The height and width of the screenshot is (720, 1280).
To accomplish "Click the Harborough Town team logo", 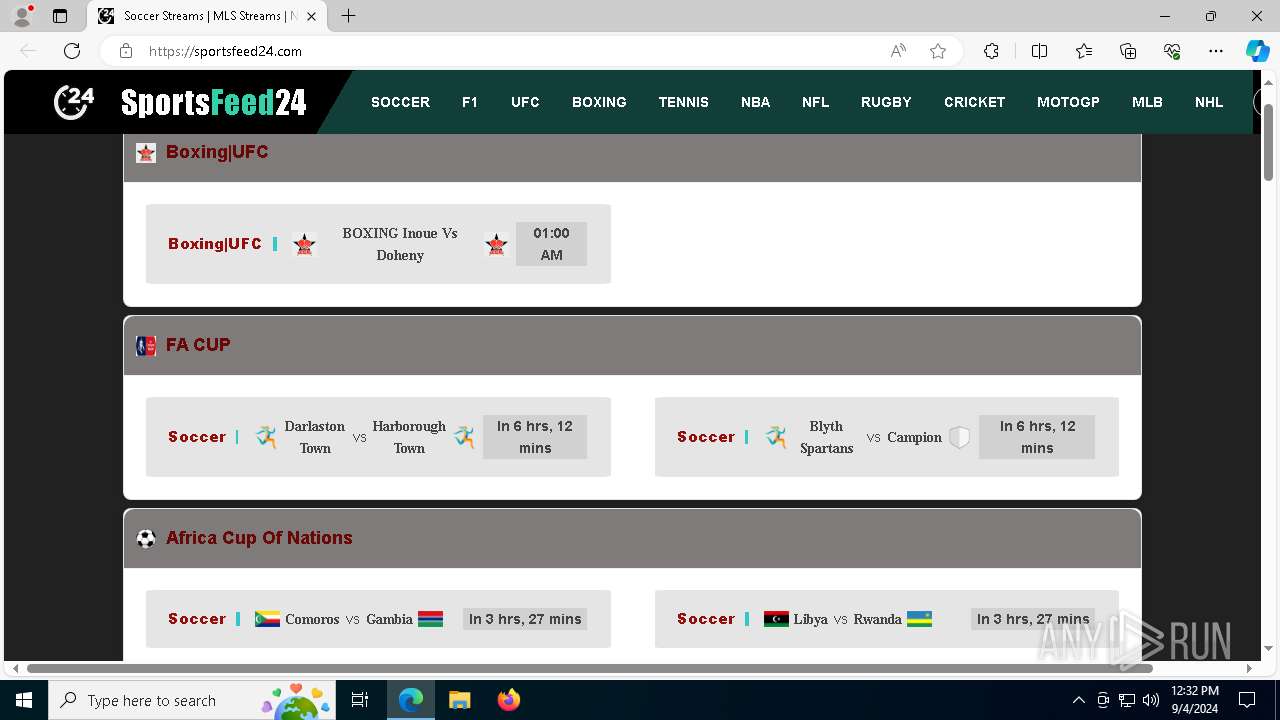I will pos(464,437).
